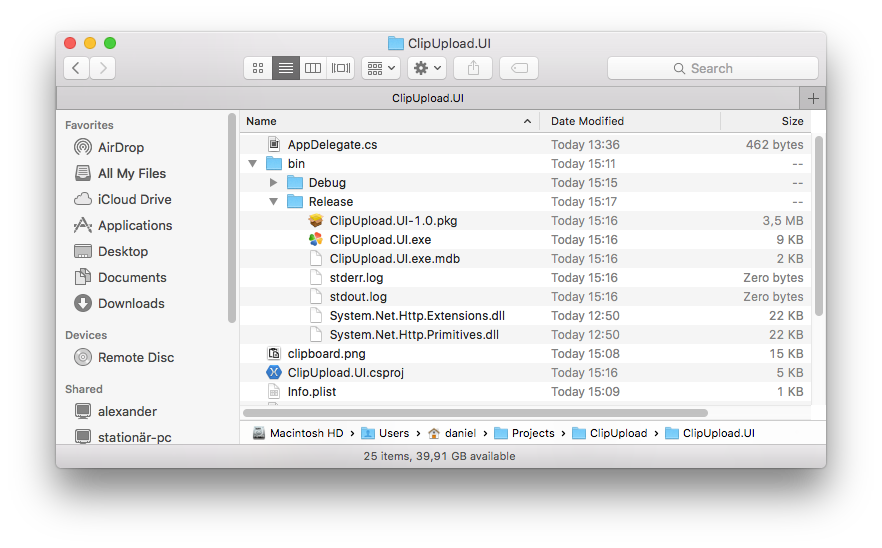Open iCloud Drive in sidebar
The image size is (882, 548).
tap(123, 199)
